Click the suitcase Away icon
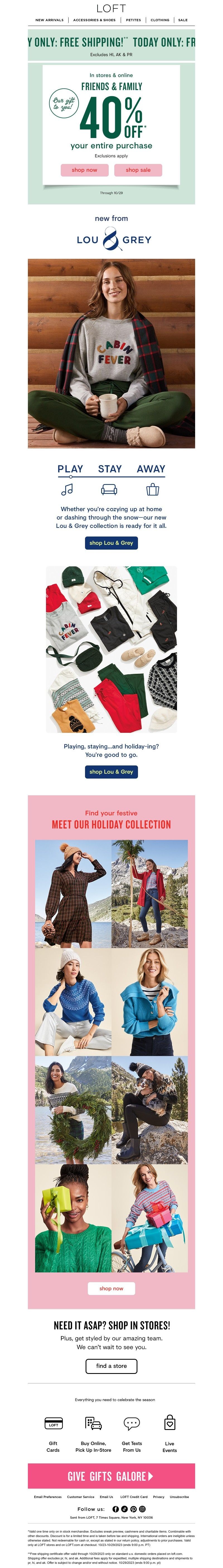Image resolution: width=223 pixels, height=1568 pixels. 153,489
